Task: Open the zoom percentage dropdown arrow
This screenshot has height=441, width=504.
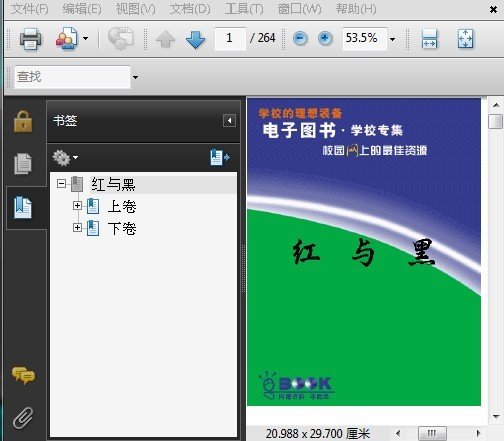Action: tap(393, 39)
